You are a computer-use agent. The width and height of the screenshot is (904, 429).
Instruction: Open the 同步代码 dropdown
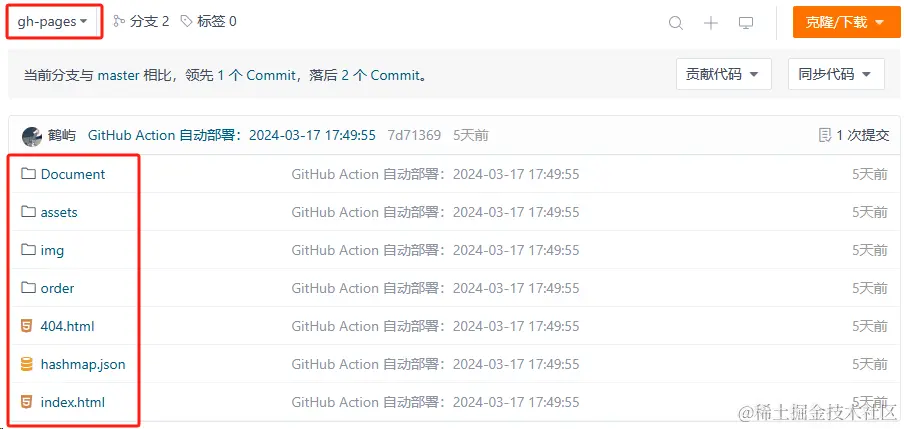[836, 74]
